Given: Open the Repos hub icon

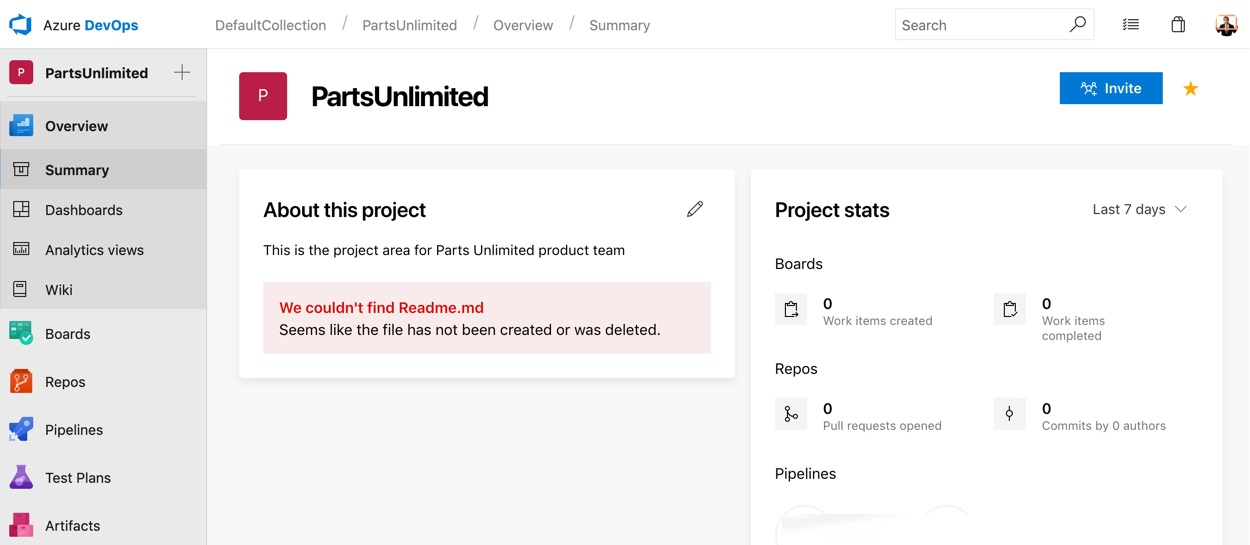Looking at the screenshot, I should pyautogui.click(x=21, y=382).
